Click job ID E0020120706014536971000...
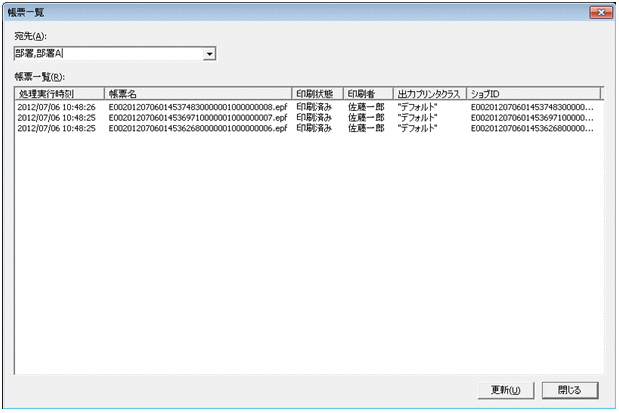The height and width of the screenshot is (413, 619). pyautogui.click(x=532, y=118)
